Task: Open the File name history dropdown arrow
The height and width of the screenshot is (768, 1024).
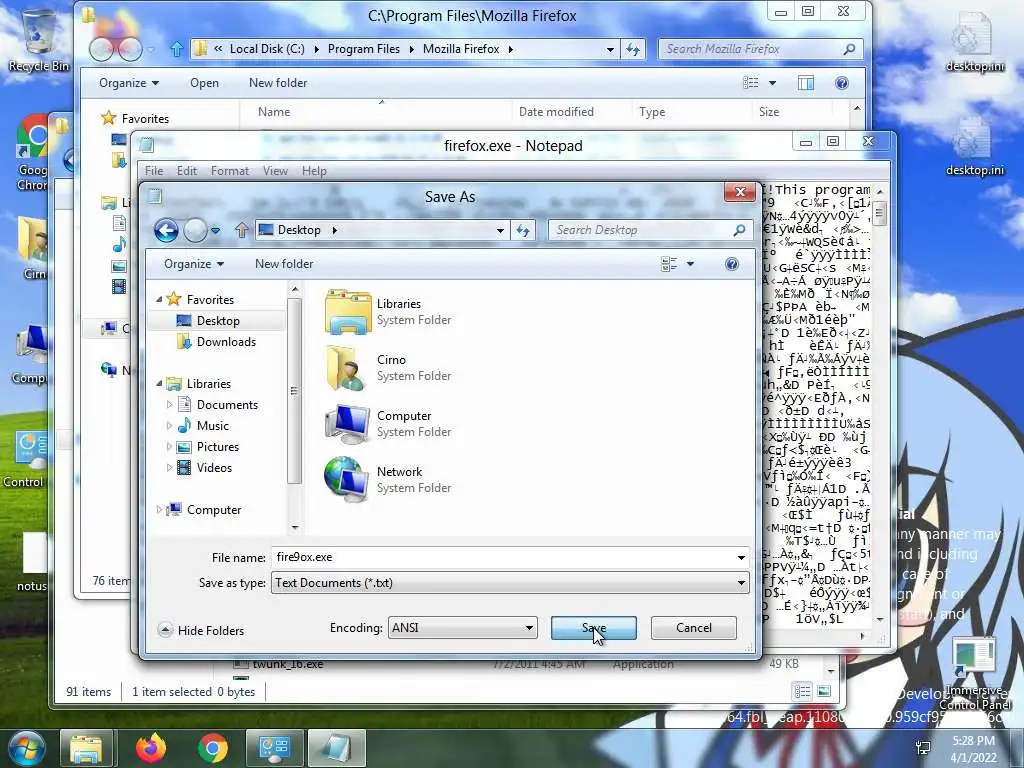Action: [x=741, y=558]
